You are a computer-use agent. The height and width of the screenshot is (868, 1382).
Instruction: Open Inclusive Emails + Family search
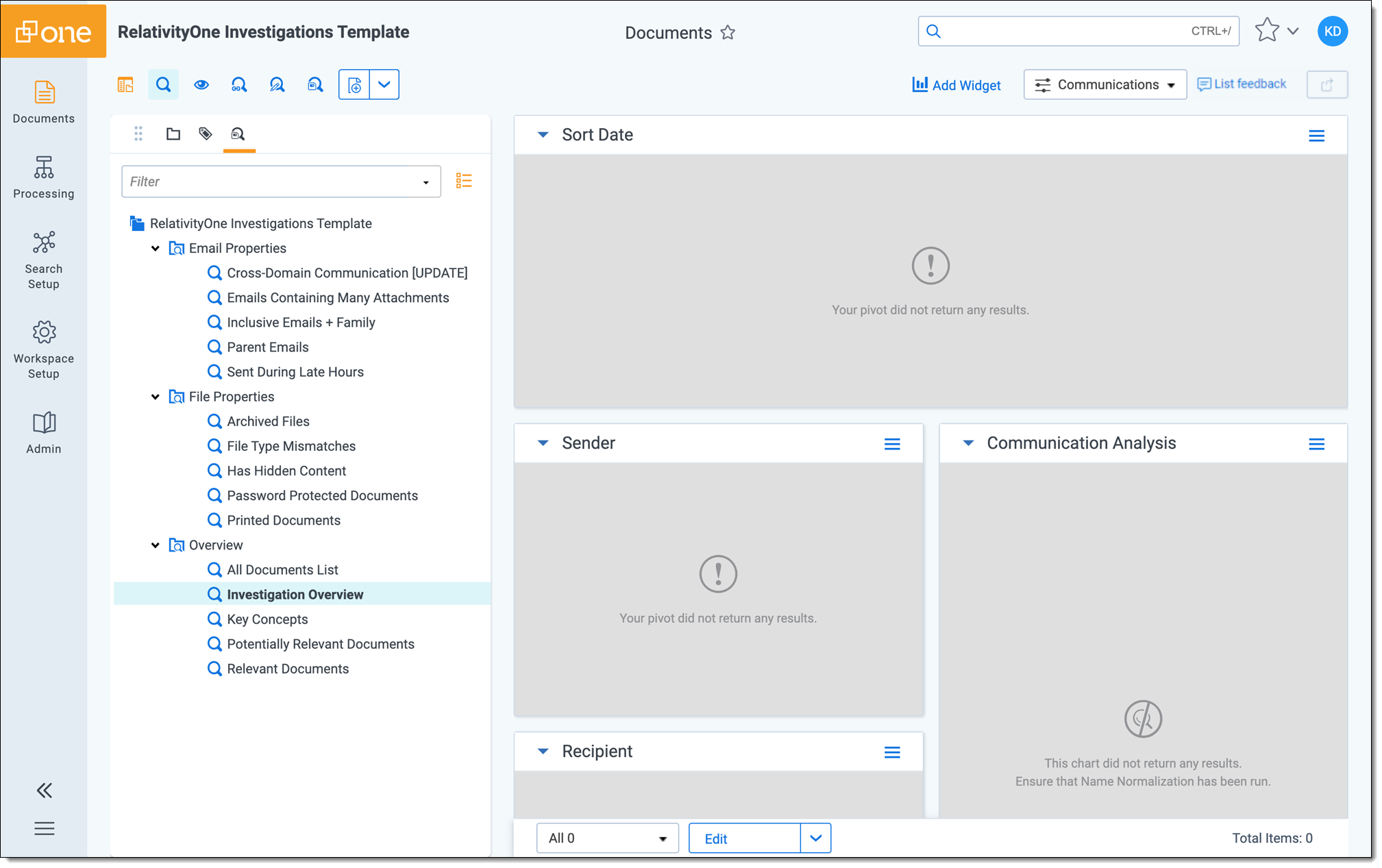click(x=301, y=323)
